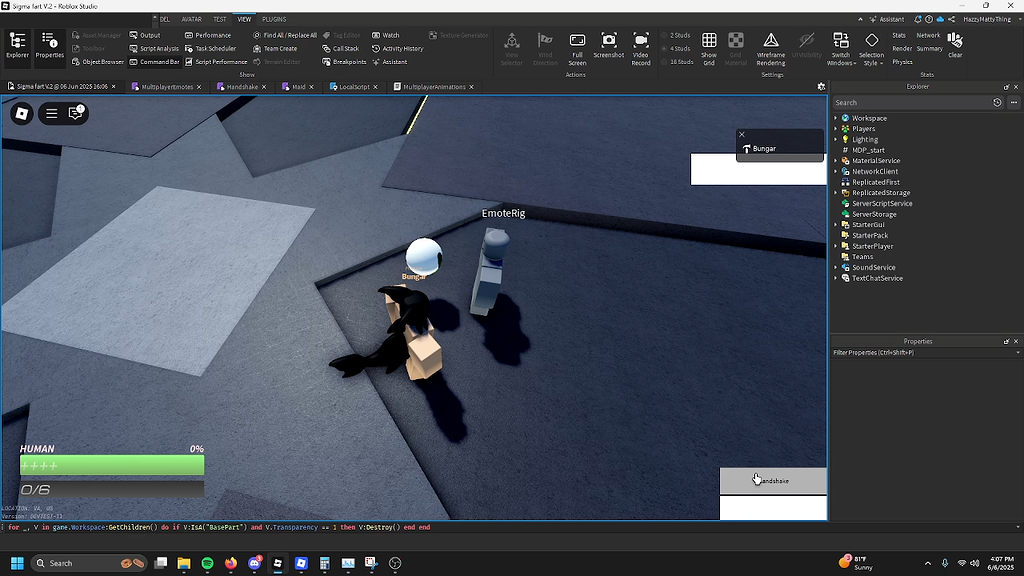The image size is (1024, 576).
Task: Switch to the TEST ribbon tab
Action: (219, 19)
